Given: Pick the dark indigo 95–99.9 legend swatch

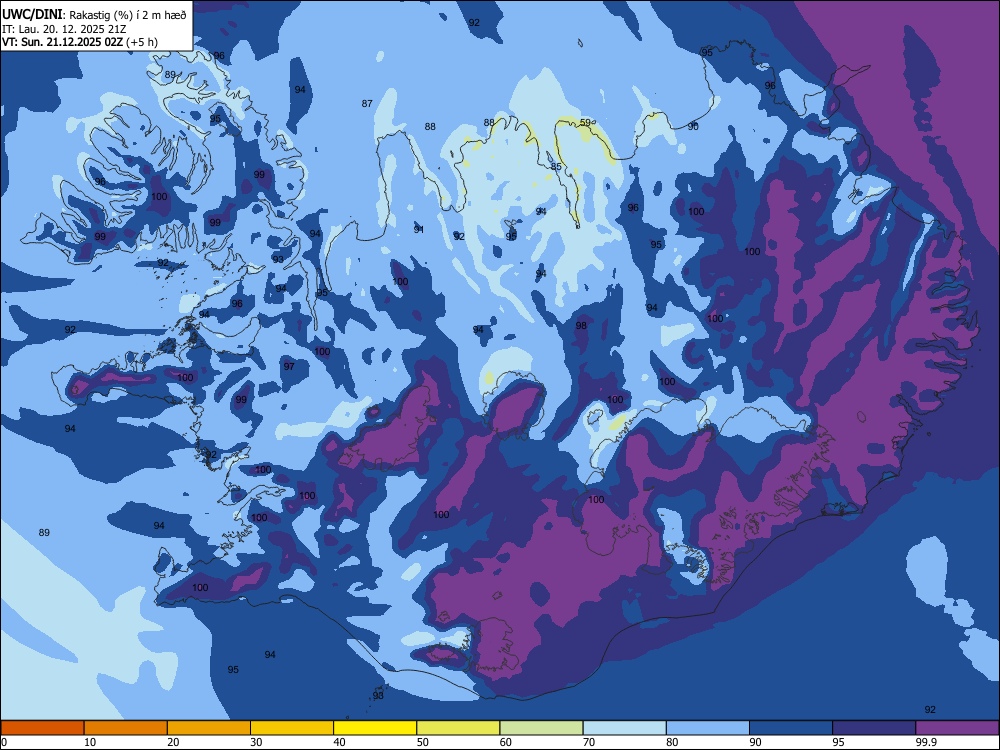Looking at the screenshot, I should tap(874, 728).
